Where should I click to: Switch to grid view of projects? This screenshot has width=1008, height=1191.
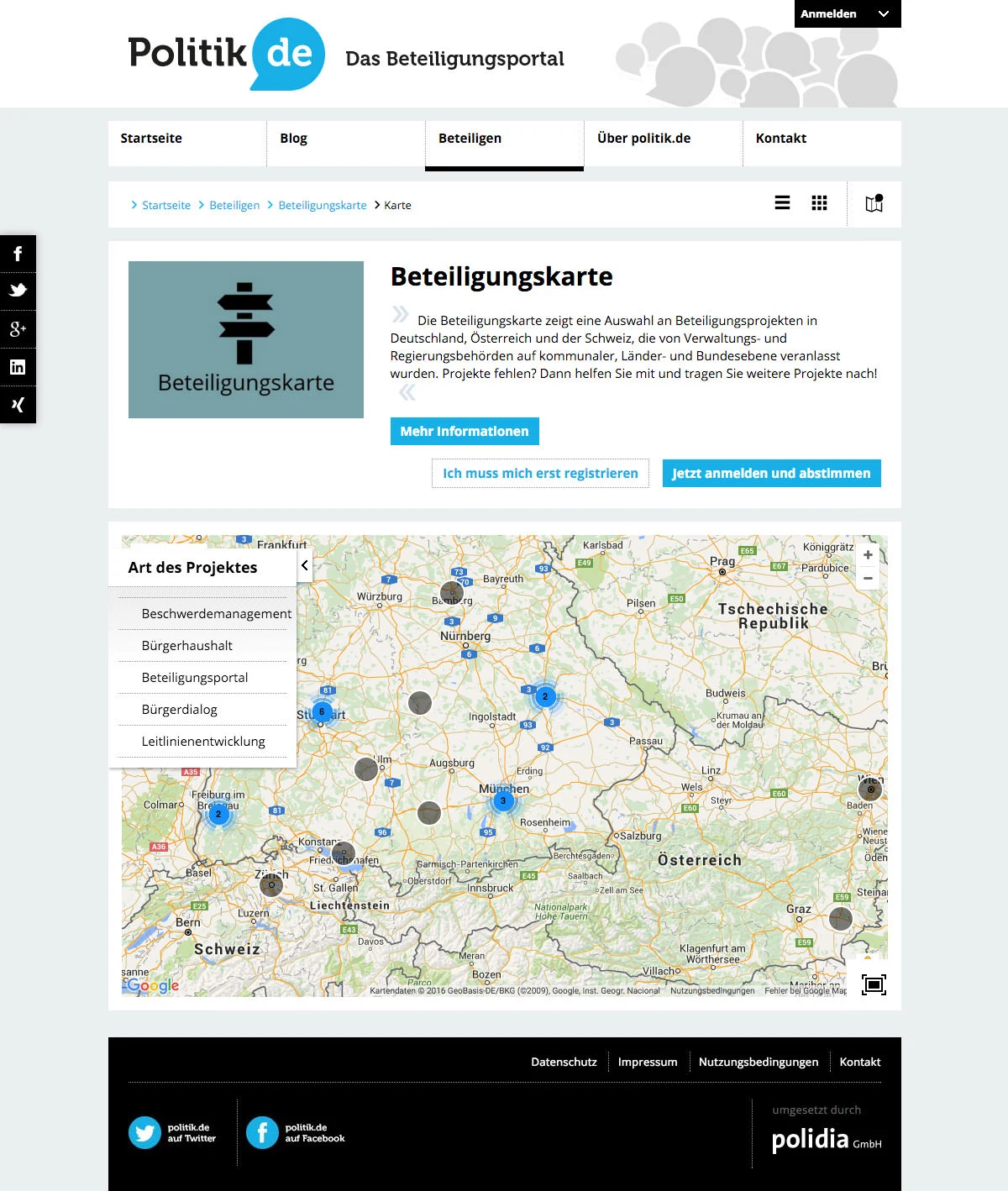tap(818, 203)
